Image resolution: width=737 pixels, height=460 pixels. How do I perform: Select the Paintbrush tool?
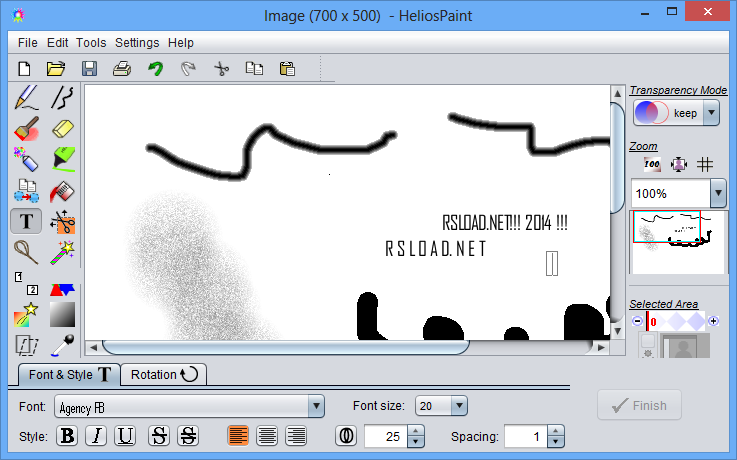(26, 129)
